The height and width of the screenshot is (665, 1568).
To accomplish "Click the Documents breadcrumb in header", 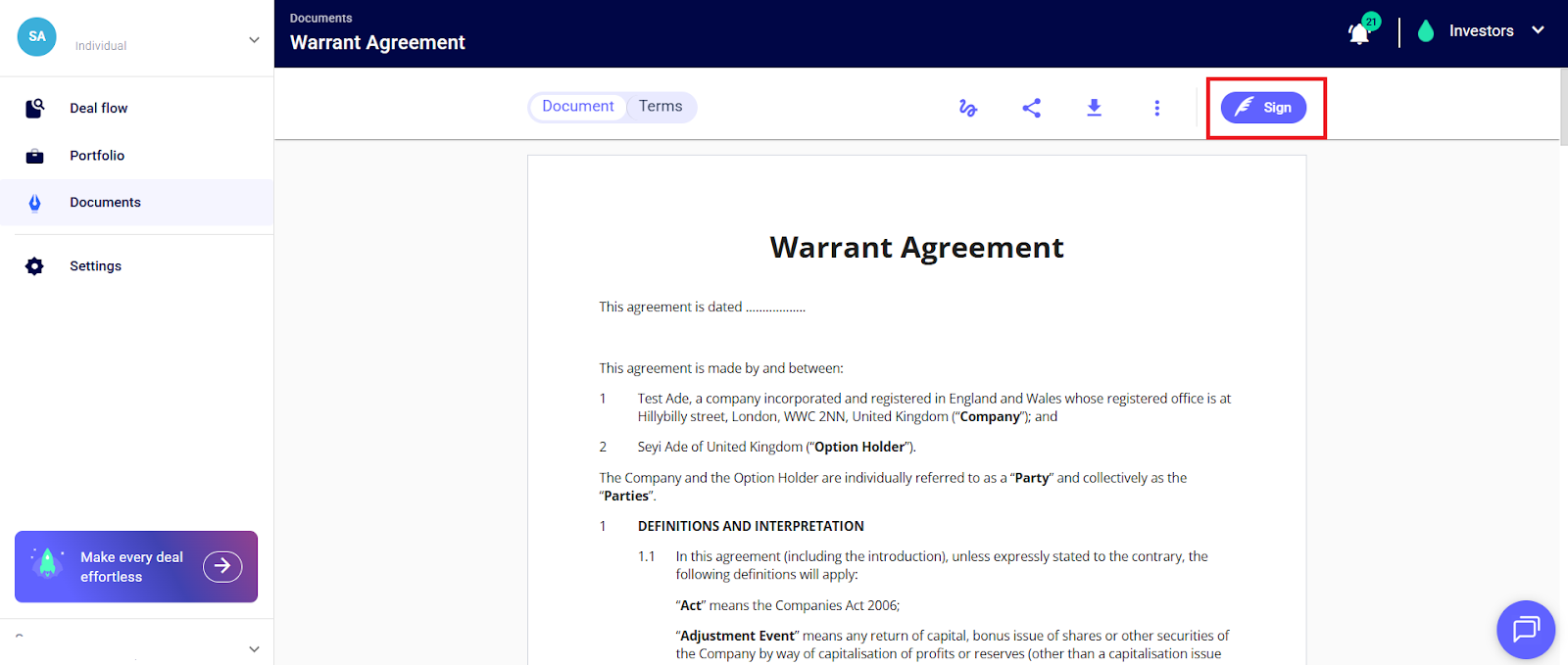I will [320, 19].
